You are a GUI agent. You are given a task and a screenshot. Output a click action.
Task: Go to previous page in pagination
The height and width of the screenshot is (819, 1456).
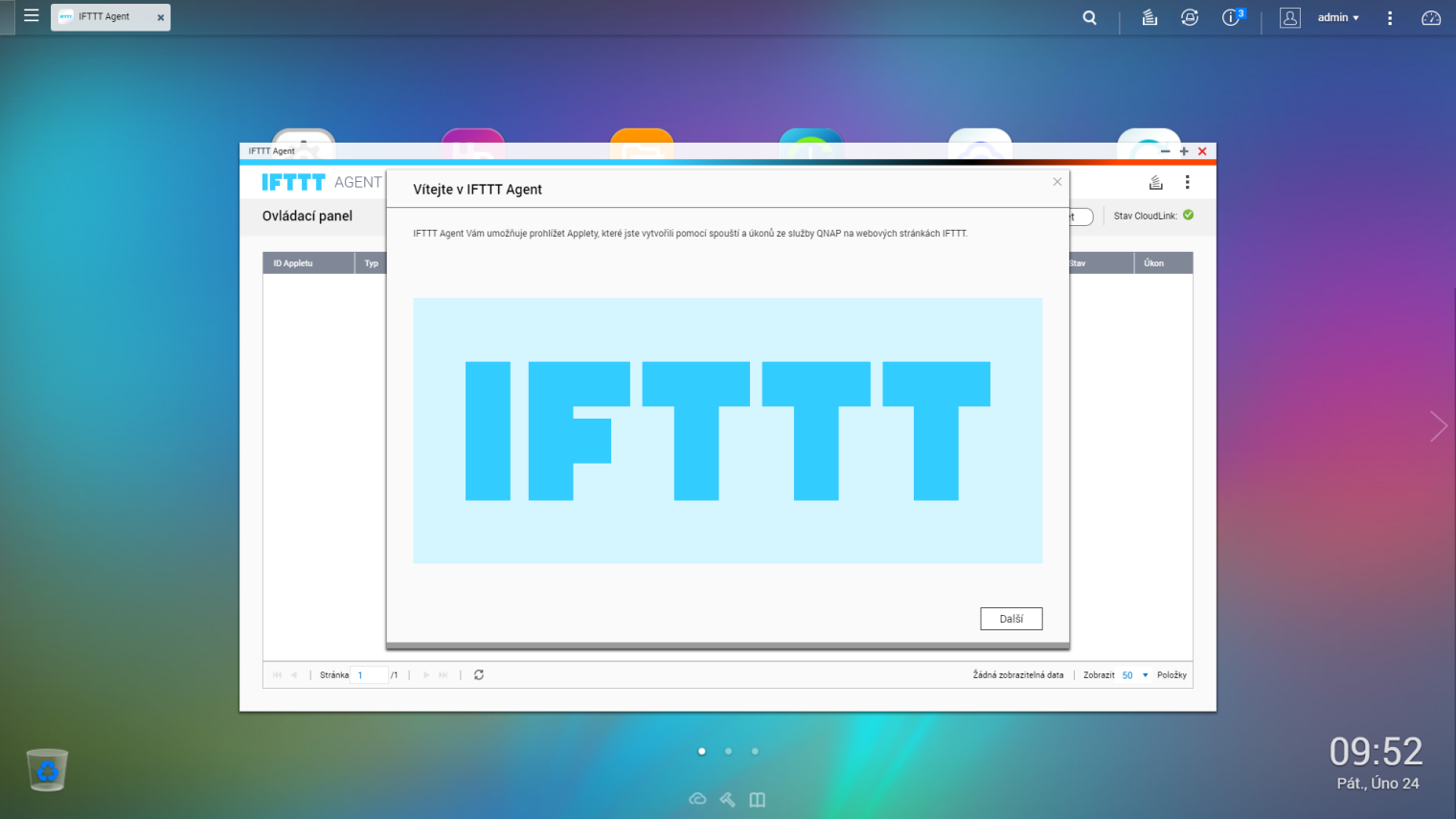pos(294,675)
